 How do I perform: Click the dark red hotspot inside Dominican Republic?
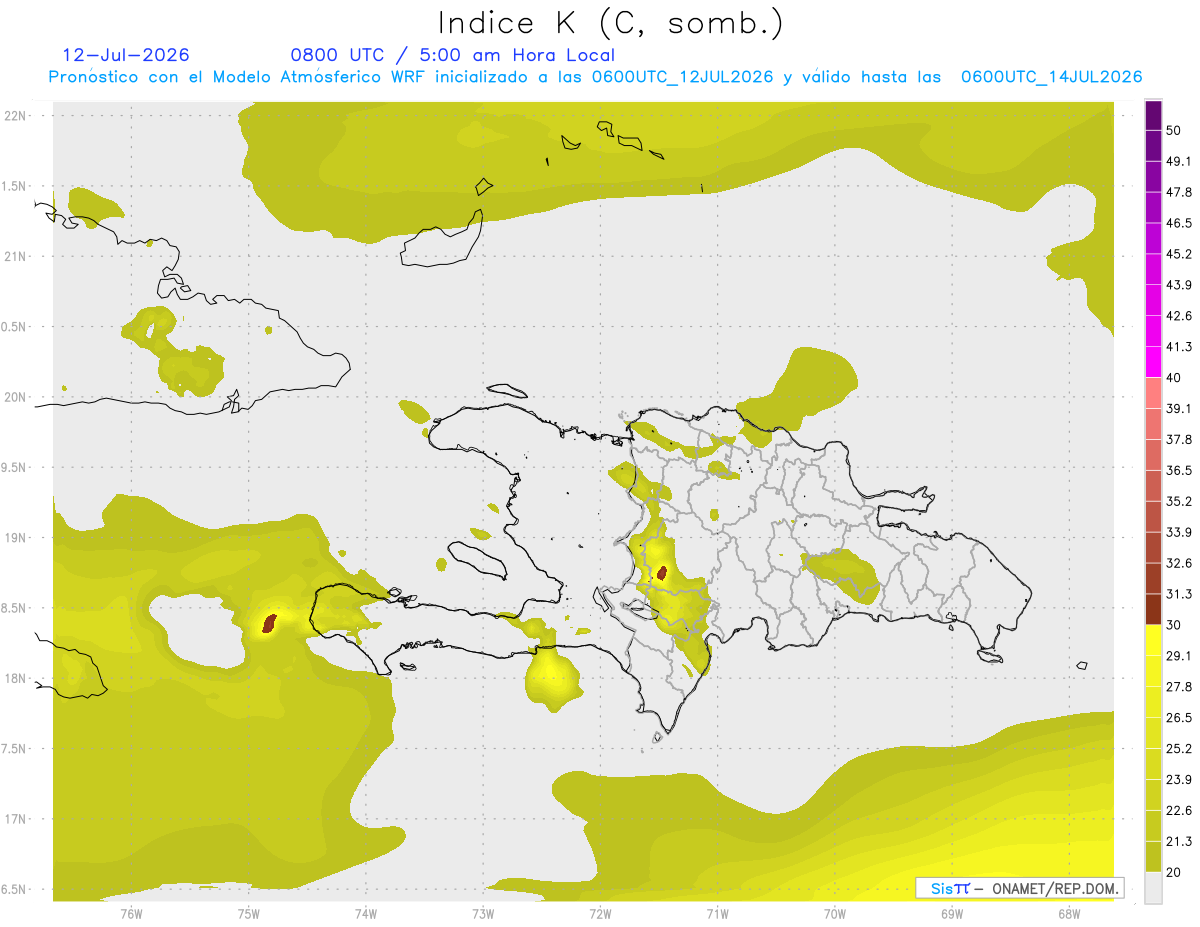tap(662, 573)
